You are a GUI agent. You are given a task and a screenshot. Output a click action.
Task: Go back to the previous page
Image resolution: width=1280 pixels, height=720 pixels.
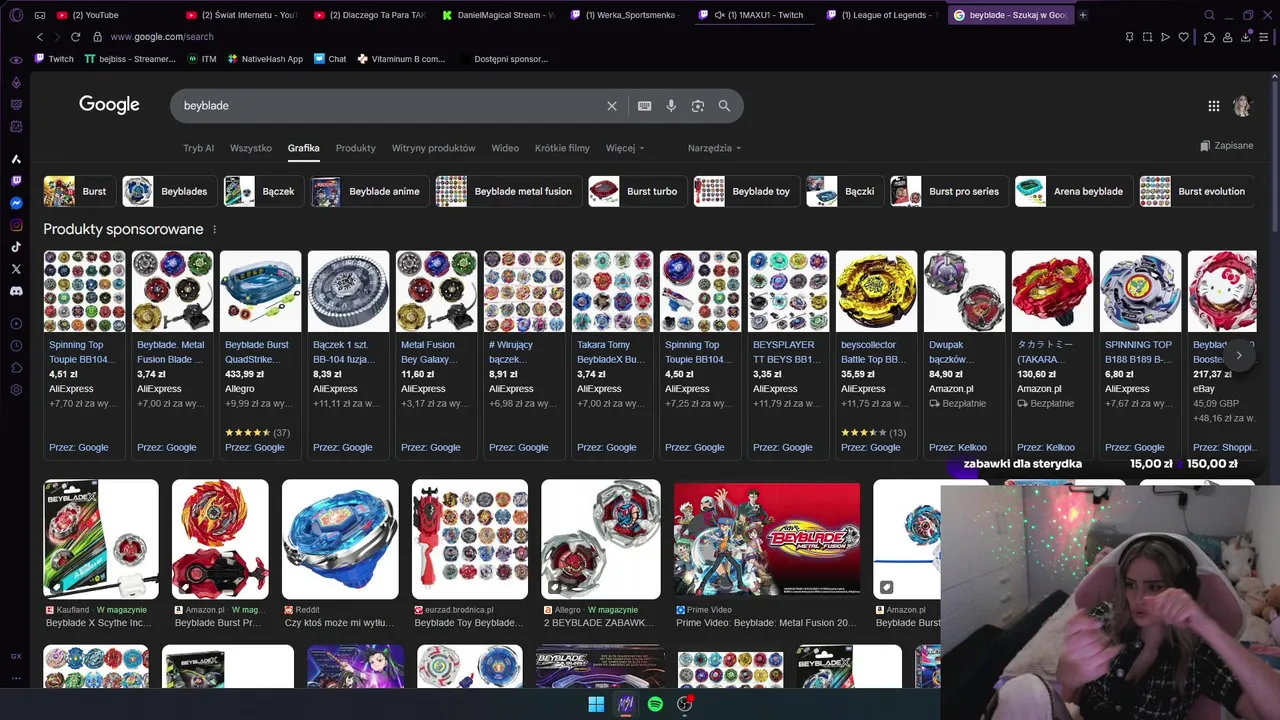tap(40, 37)
